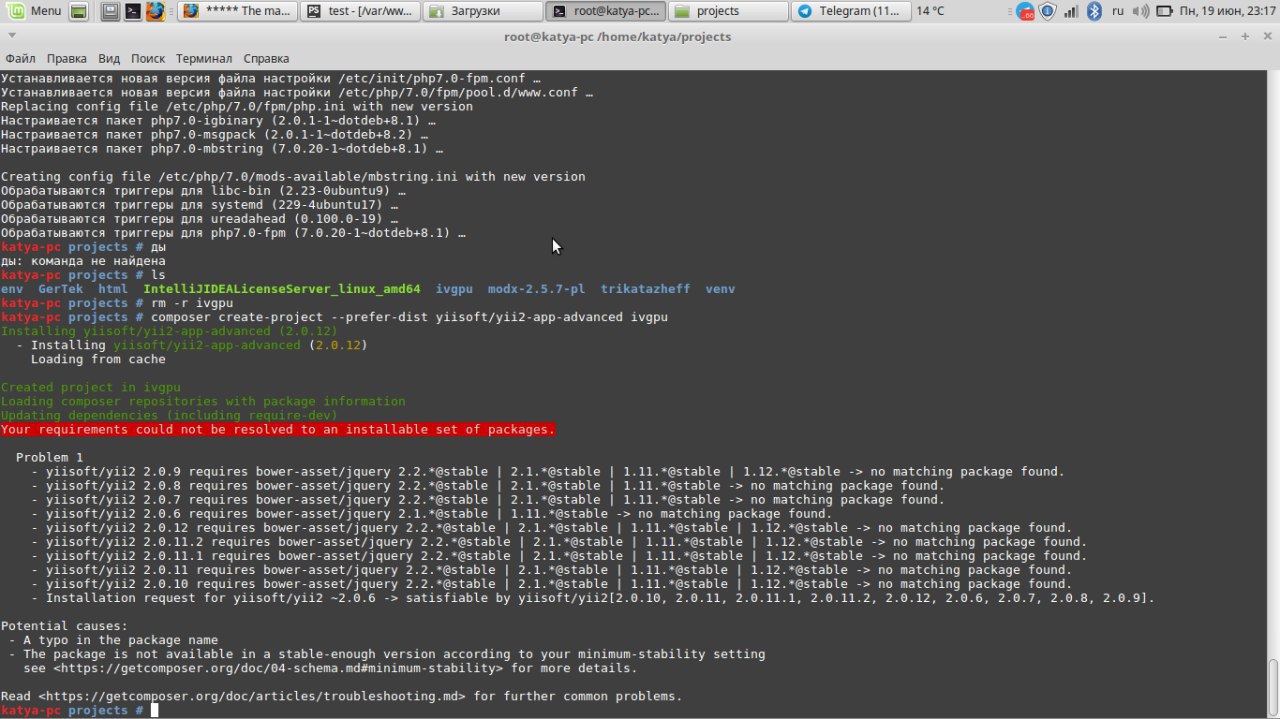Switch to PhpStorm 'test - [/var/ww...' window
Screen dimensions: 1280x719
pos(358,11)
